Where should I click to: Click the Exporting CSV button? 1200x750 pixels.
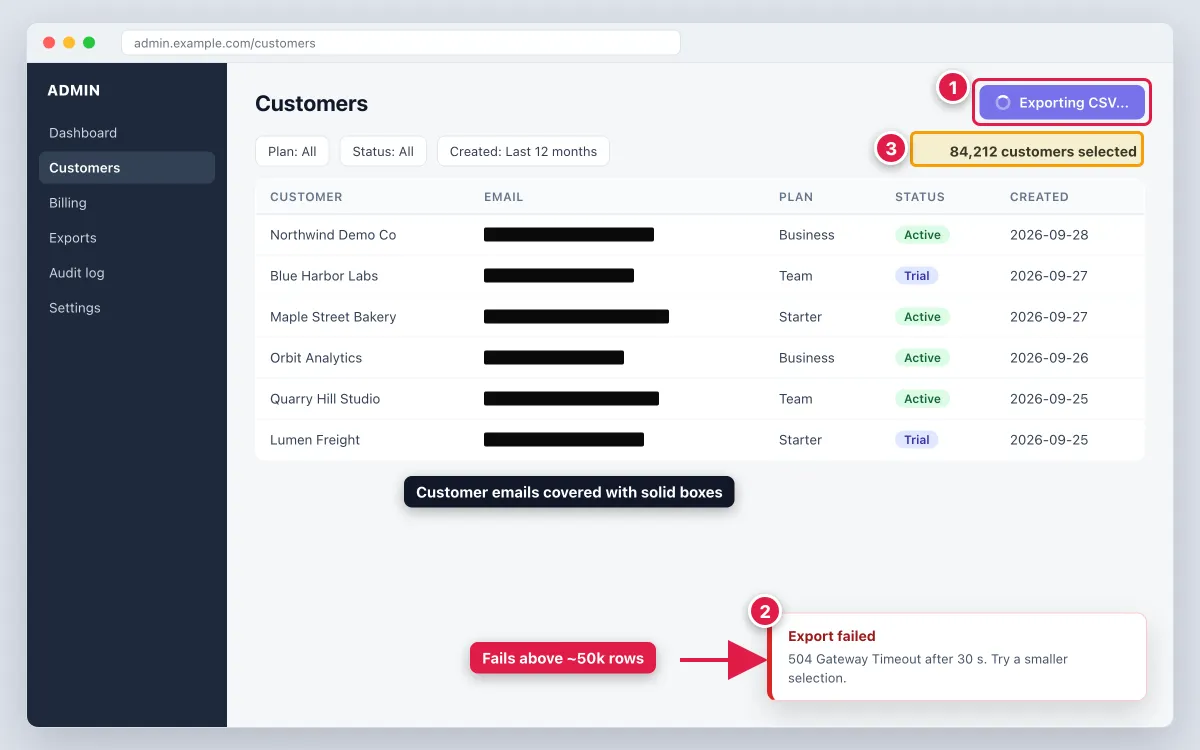[1062, 102]
